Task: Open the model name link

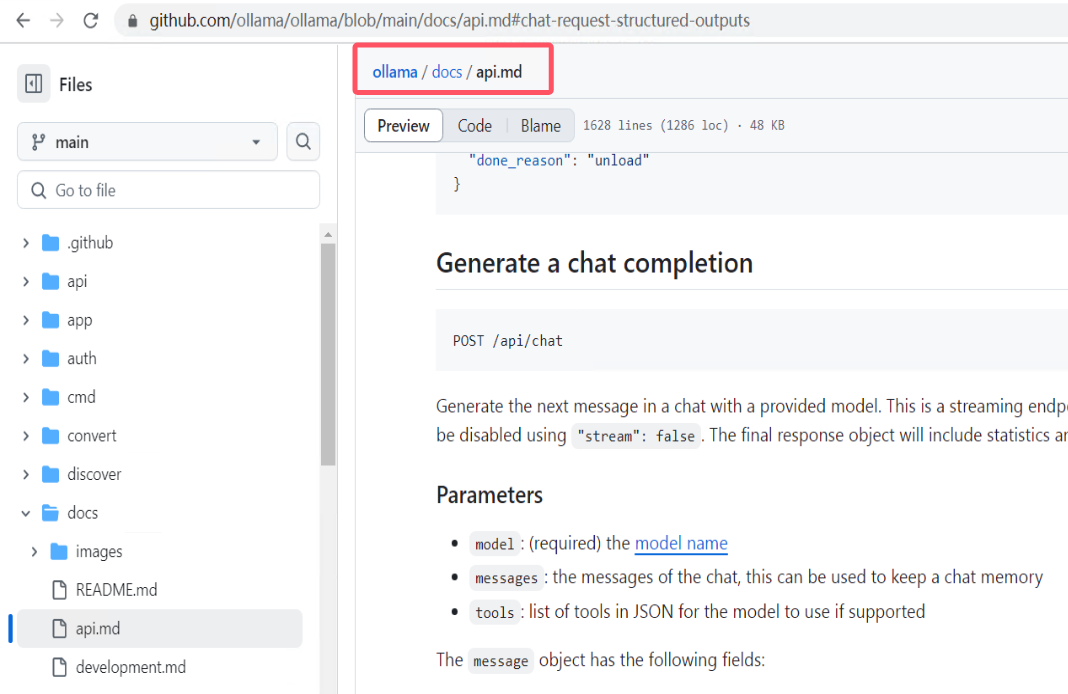Action: tap(681, 543)
